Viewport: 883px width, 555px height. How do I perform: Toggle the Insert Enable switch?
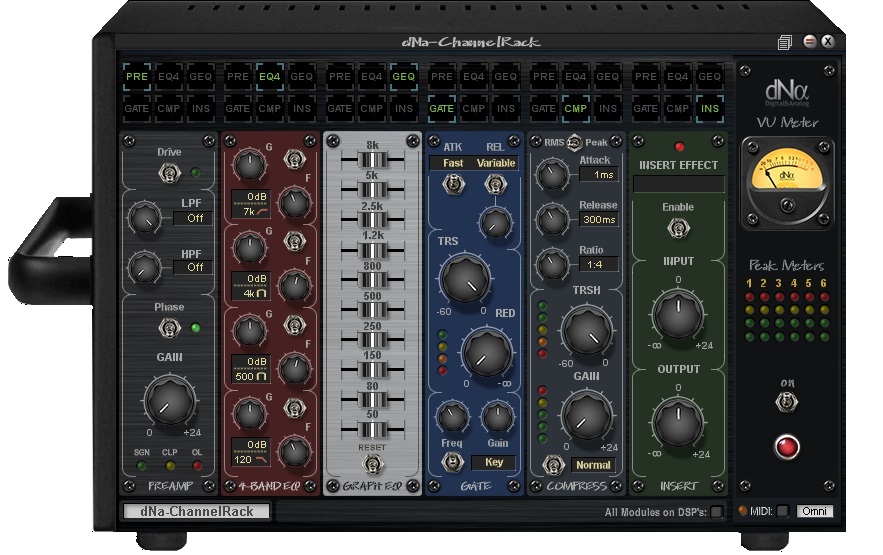pos(678,228)
